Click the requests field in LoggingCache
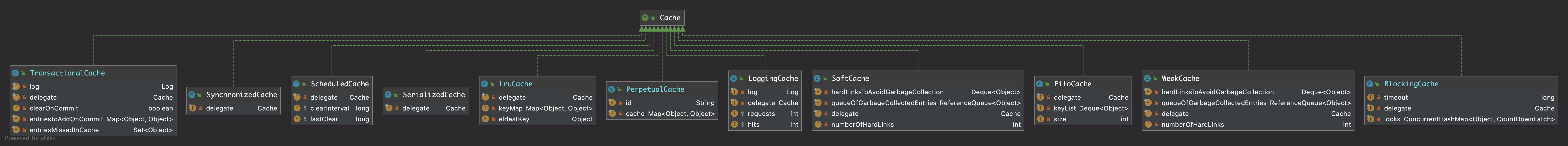The width and height of the screenshot is (1568, 146). [762, 114]
